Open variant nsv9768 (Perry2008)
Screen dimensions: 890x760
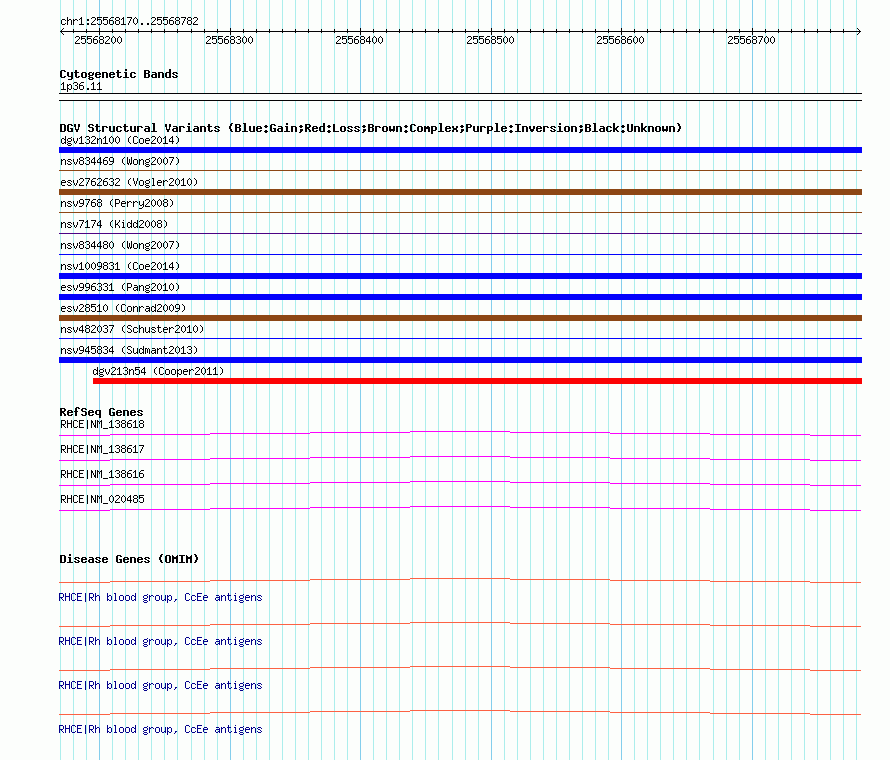pyautogui.click(x=117, y=203)
